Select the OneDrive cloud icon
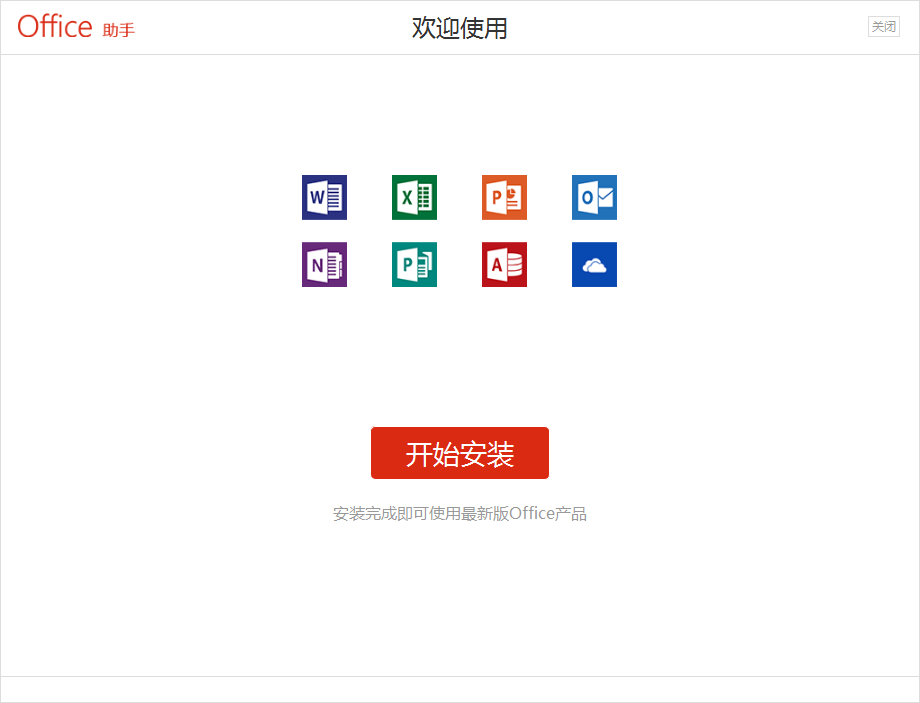The image size is (920, 703). point(594,264)
